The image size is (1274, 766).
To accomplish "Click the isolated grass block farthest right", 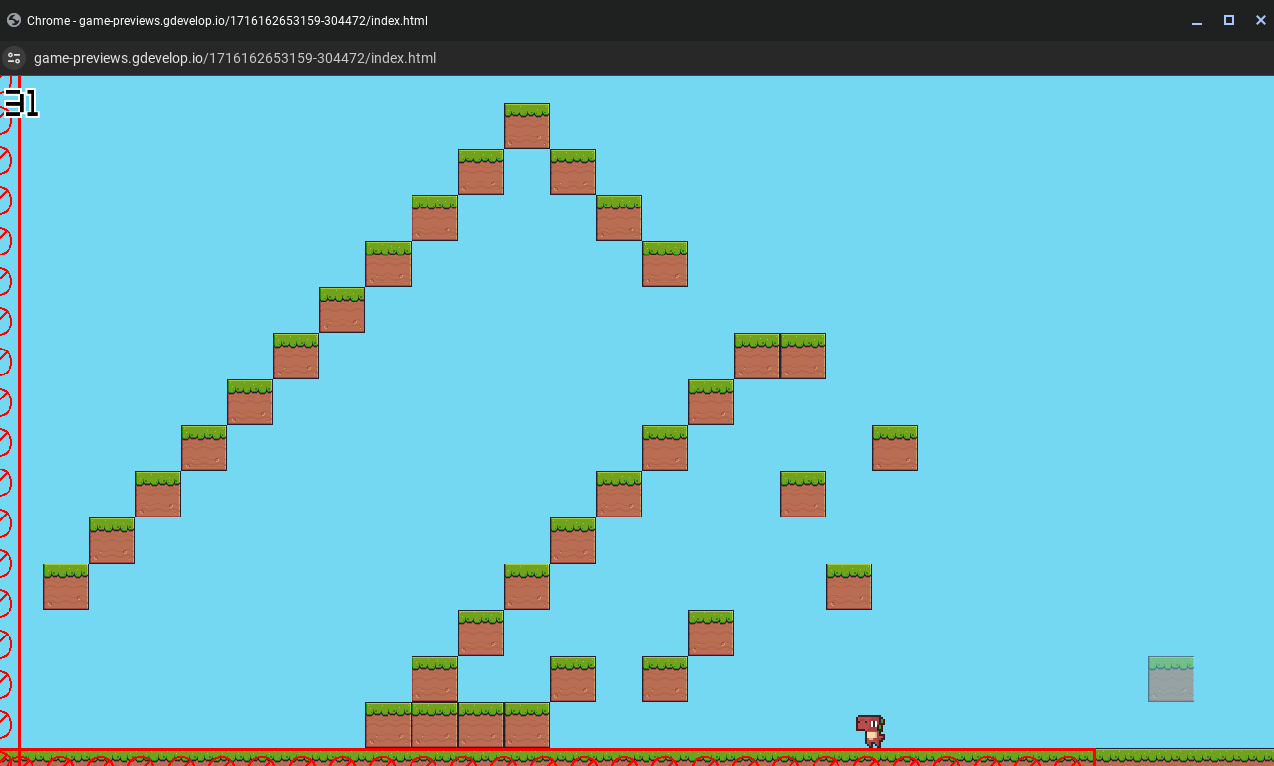I will point(894,448).
